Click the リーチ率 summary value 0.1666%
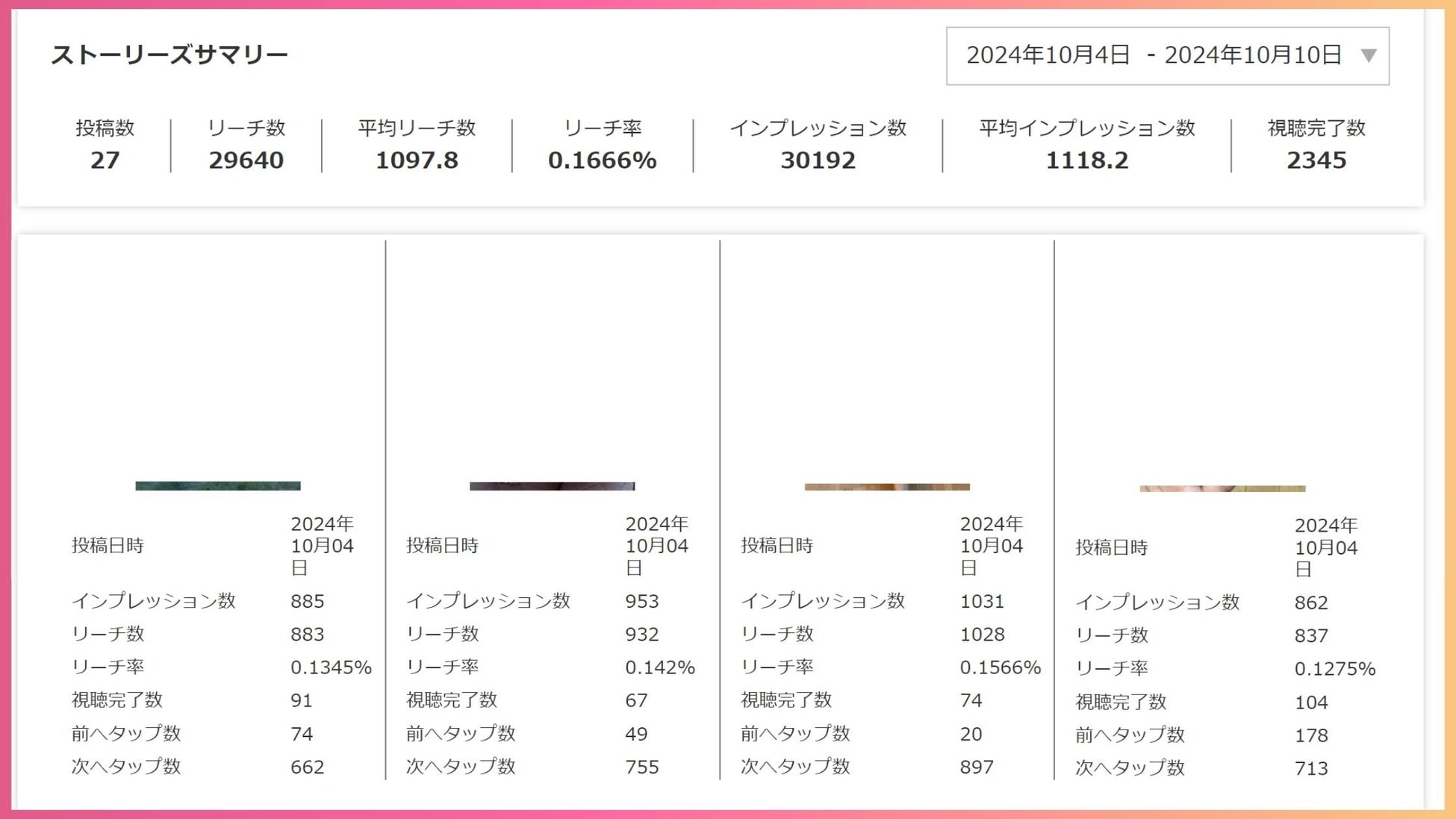The height and width of the screenshot is (819, 1456). (603, 161)
